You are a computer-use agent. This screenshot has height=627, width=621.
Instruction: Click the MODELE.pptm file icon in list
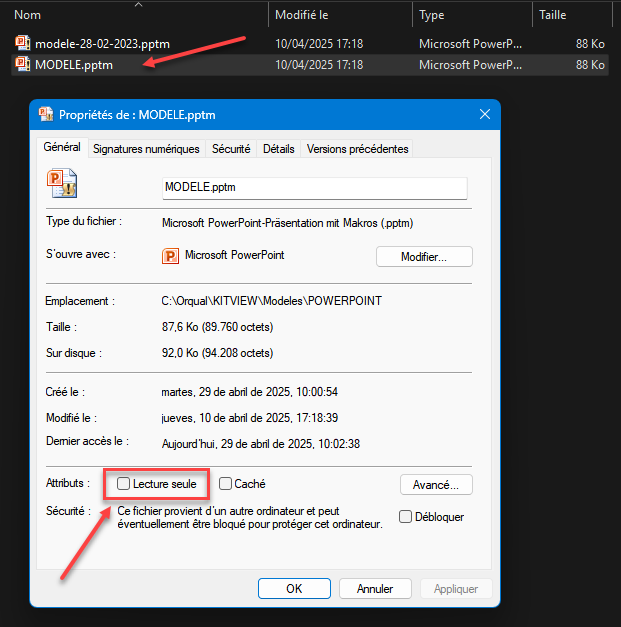[x=24, y=65]
